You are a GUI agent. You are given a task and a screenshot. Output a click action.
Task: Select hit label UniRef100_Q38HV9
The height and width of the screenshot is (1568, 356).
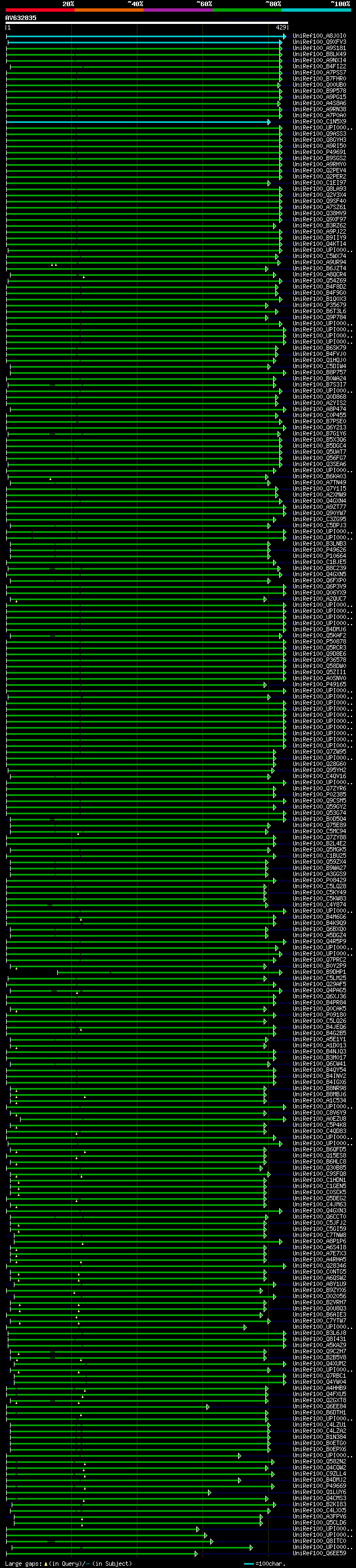tap(319, 213)
